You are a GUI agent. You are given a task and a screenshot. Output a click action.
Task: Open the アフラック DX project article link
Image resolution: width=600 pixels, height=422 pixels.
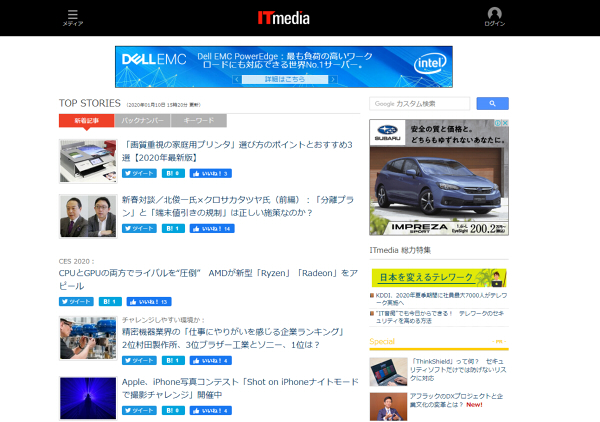pyautogui.click(x=456, y=400)
